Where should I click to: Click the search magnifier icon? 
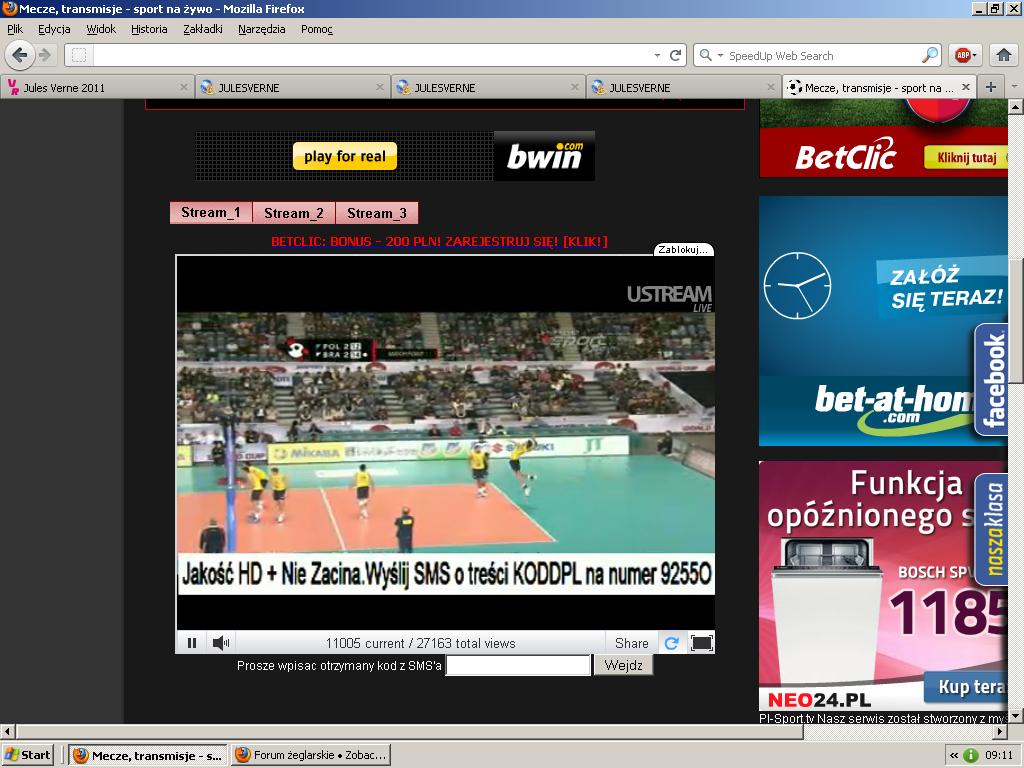(x=930, y=56)
